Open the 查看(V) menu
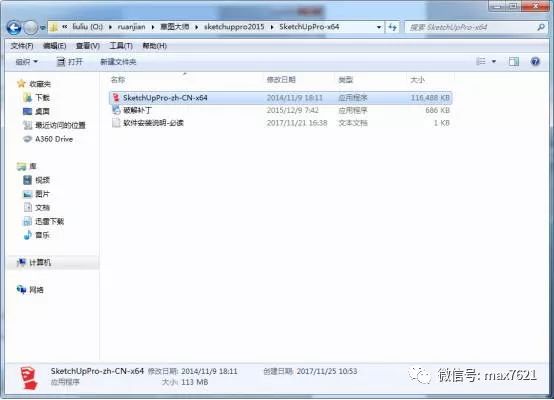The image size is (554, 400). coord(88,46)
